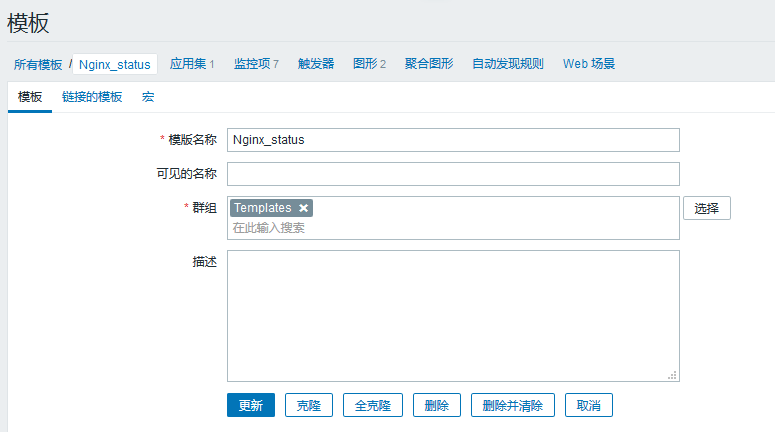Switch to the 链接的模板 tab
775x432 pixels.
[92, 97]
